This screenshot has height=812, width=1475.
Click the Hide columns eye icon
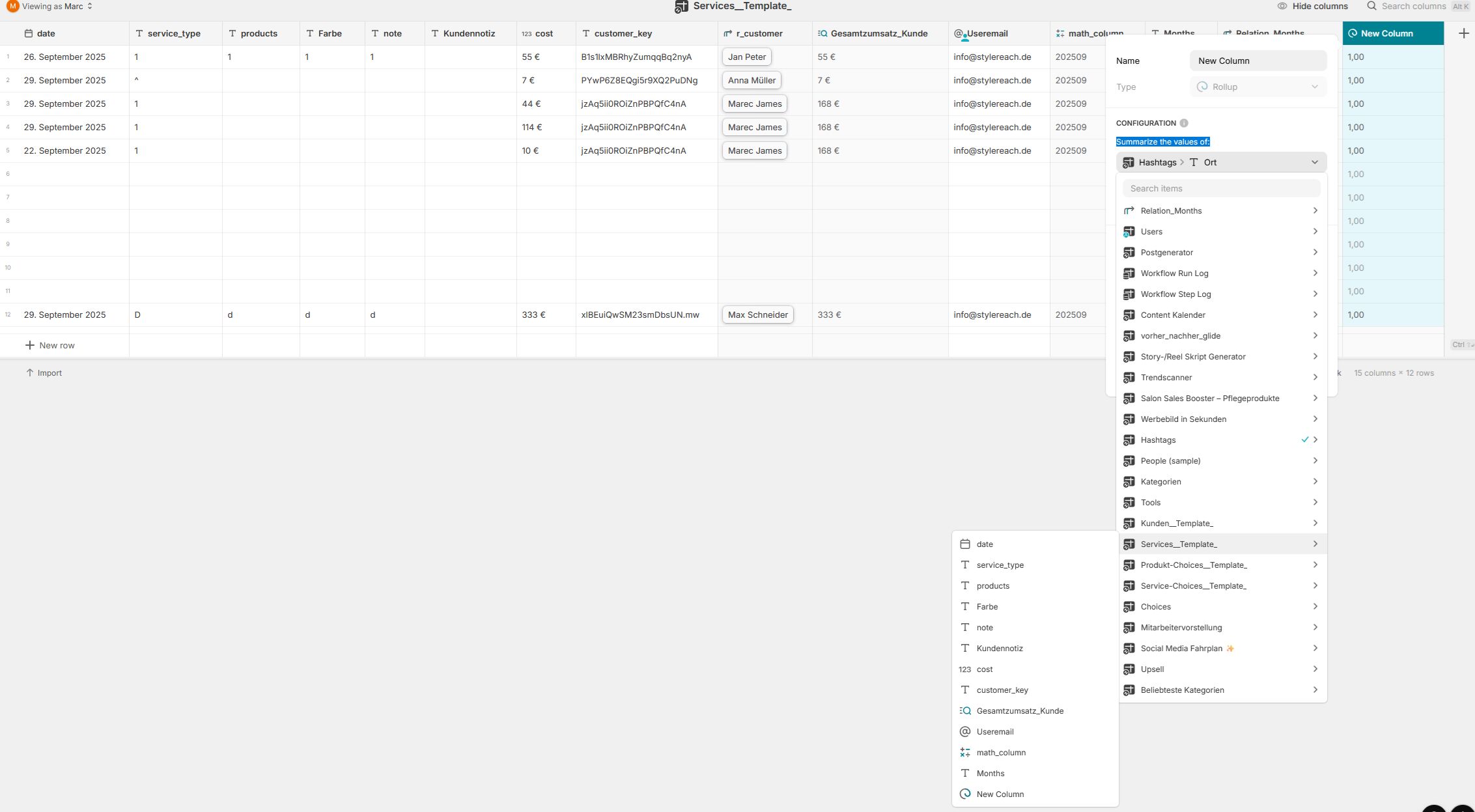1282,6
